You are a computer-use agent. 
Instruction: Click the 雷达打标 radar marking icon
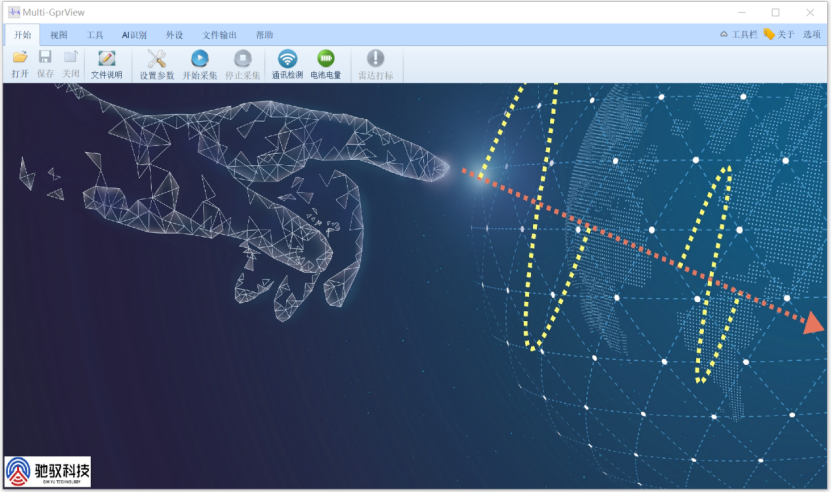375,59
